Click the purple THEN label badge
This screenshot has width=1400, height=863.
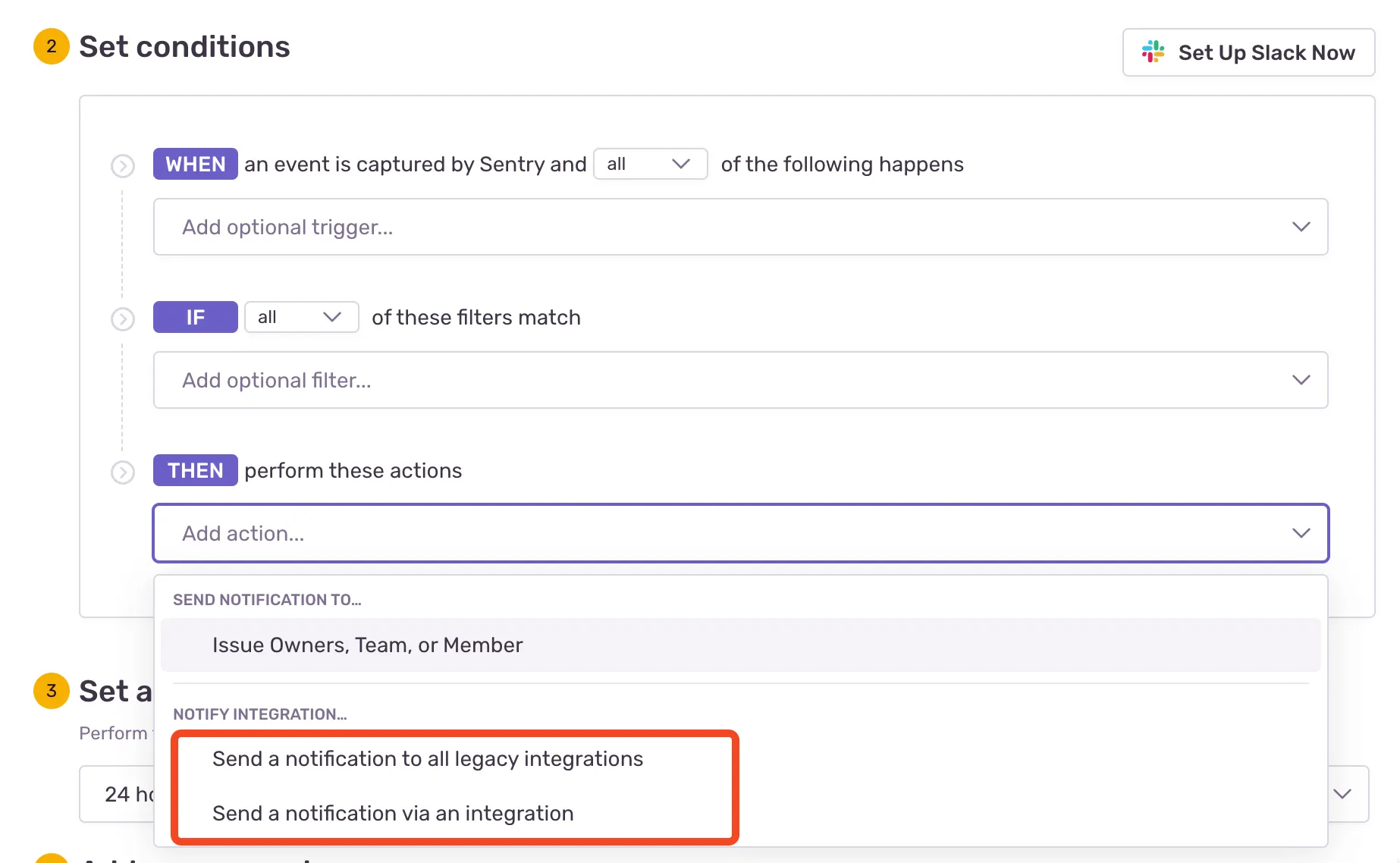click(x=196, y=470)
